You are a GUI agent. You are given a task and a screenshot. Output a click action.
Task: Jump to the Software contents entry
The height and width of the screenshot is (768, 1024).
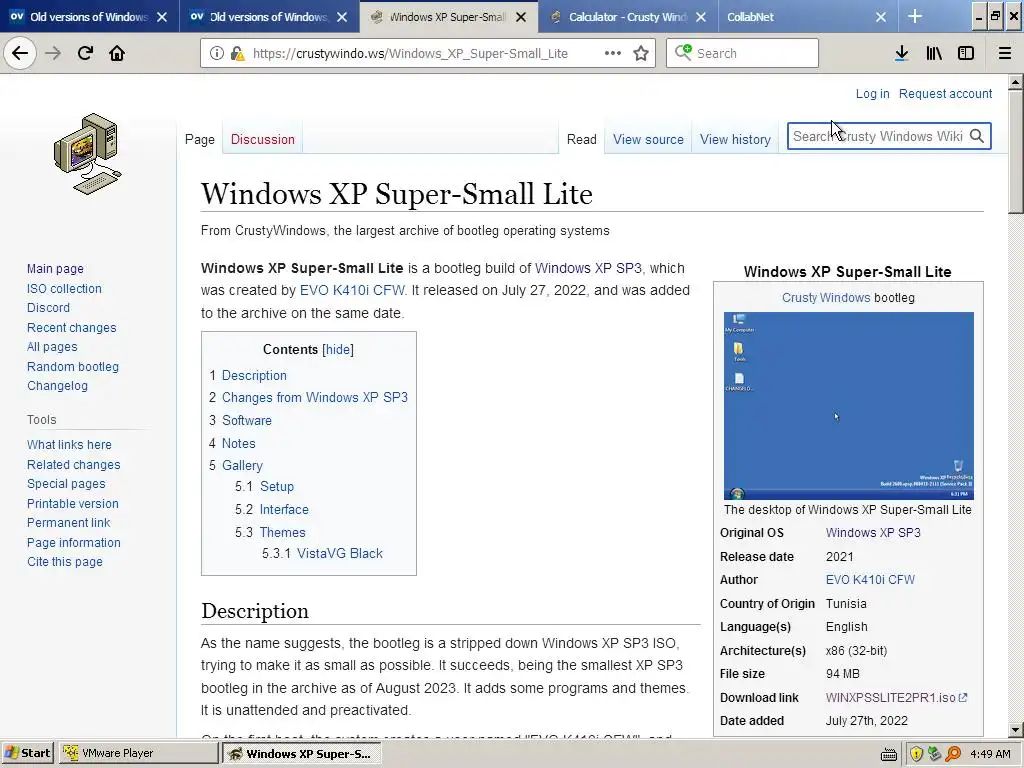246,420
